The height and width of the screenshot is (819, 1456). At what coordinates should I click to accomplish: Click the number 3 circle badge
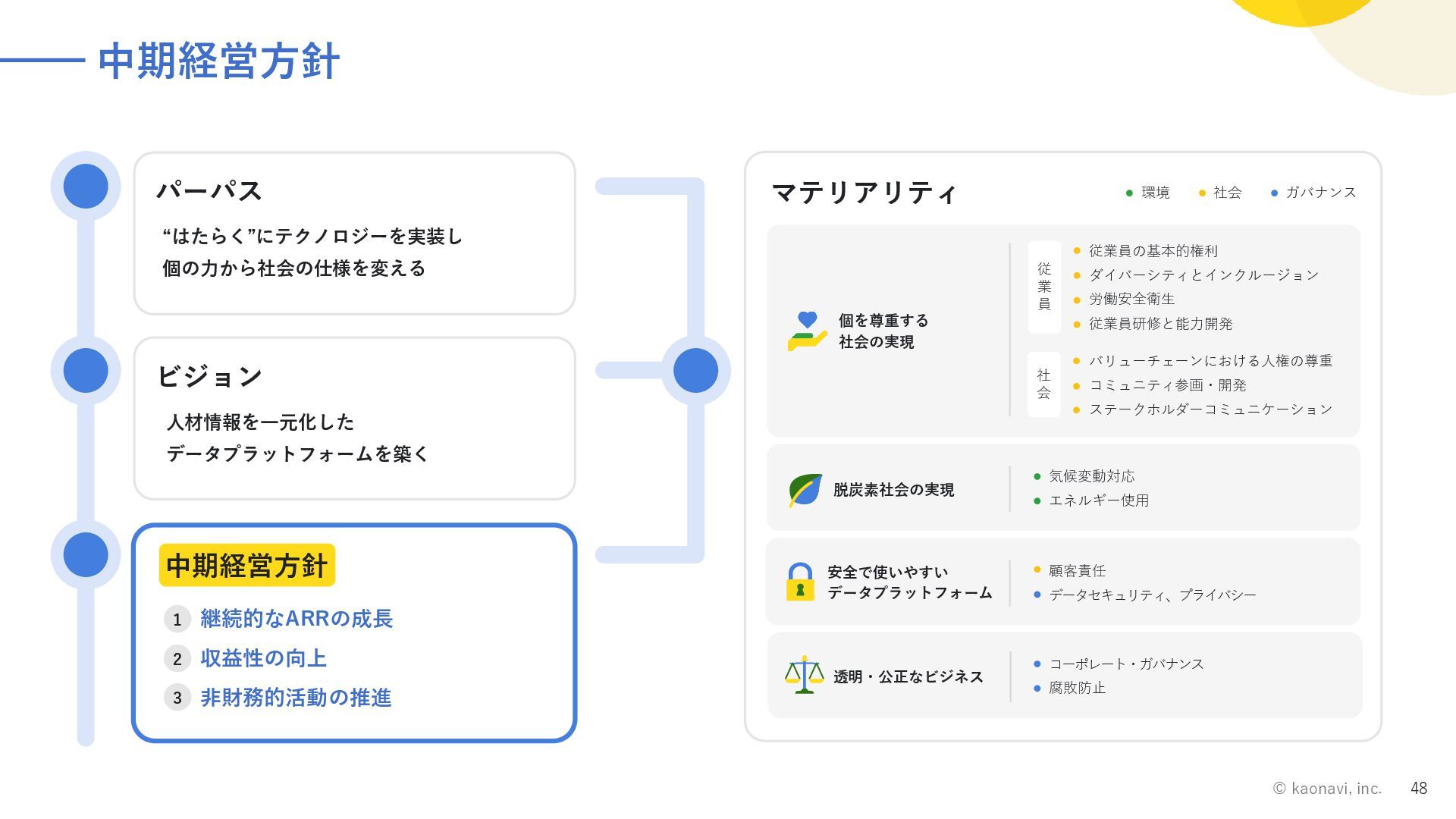pyautogui.click(x=177, y=698)
